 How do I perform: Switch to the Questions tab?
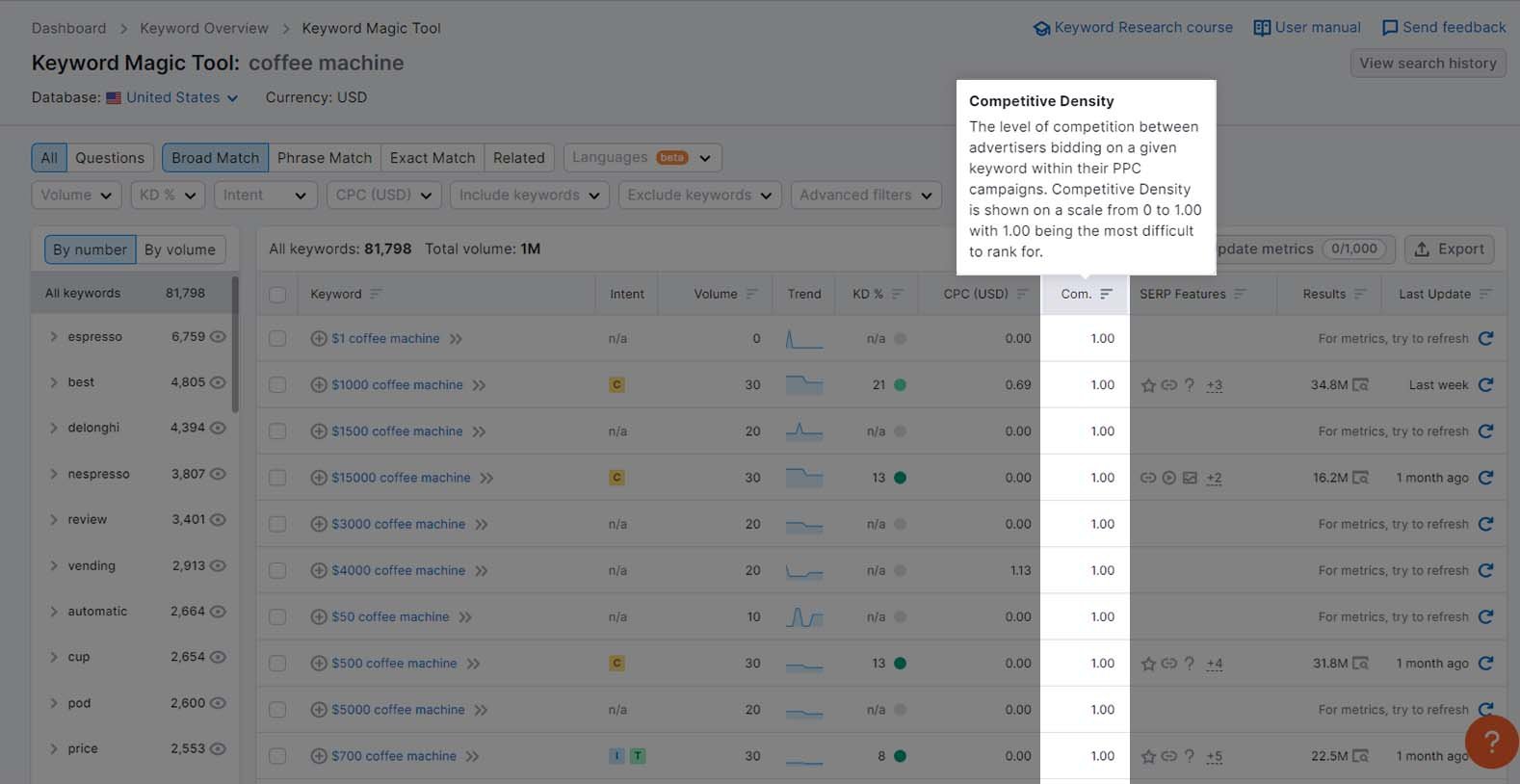(110, 158)
